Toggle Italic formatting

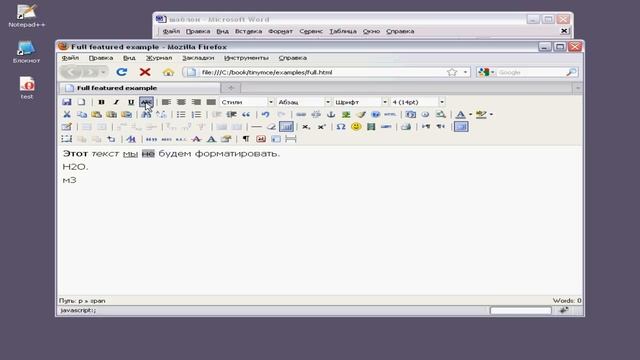point(116,102)
